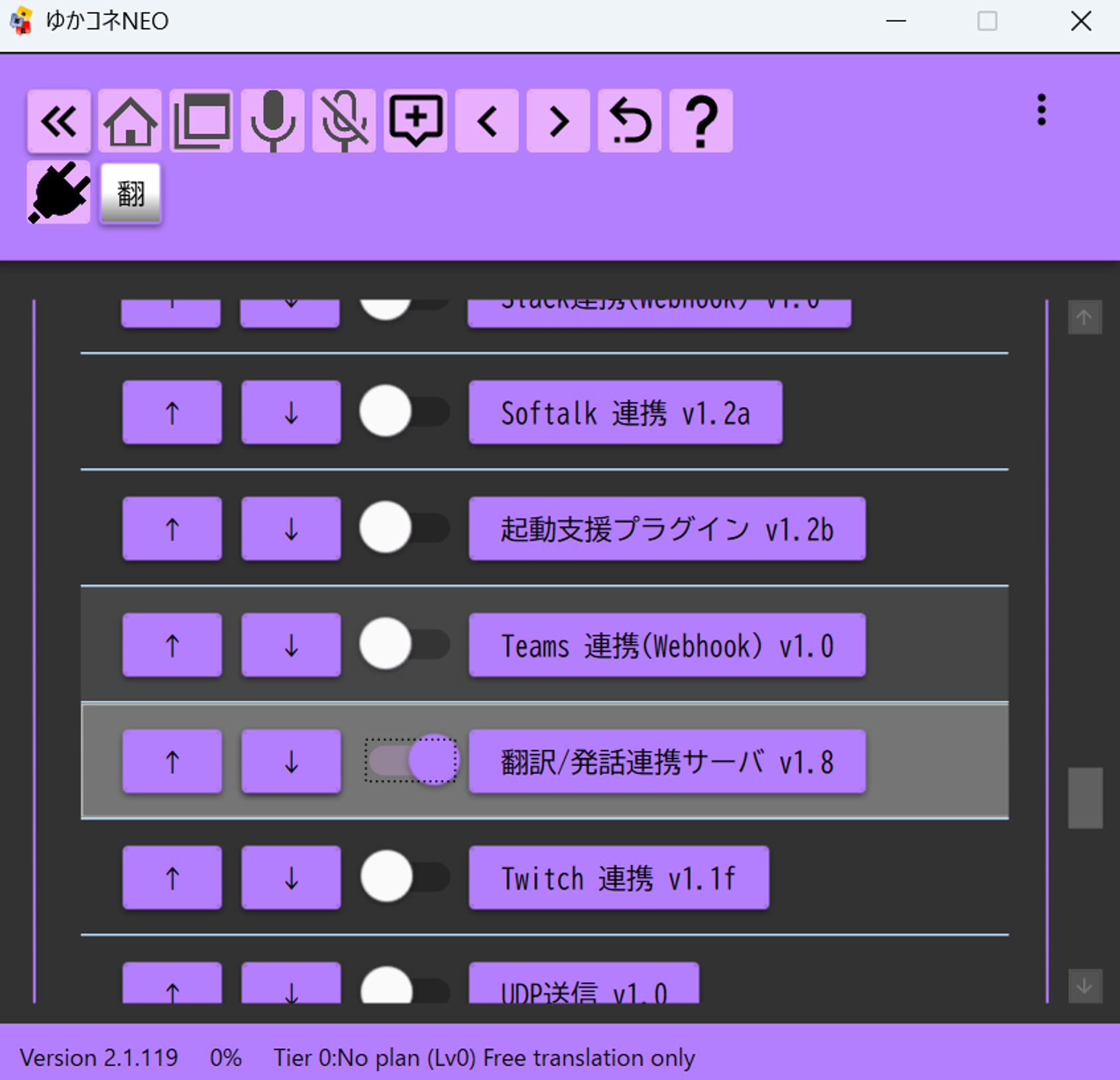Click the right angle bracket toolbar button
The height and width of the screenshot is (1080, 1120).
[x=558, y=121]
